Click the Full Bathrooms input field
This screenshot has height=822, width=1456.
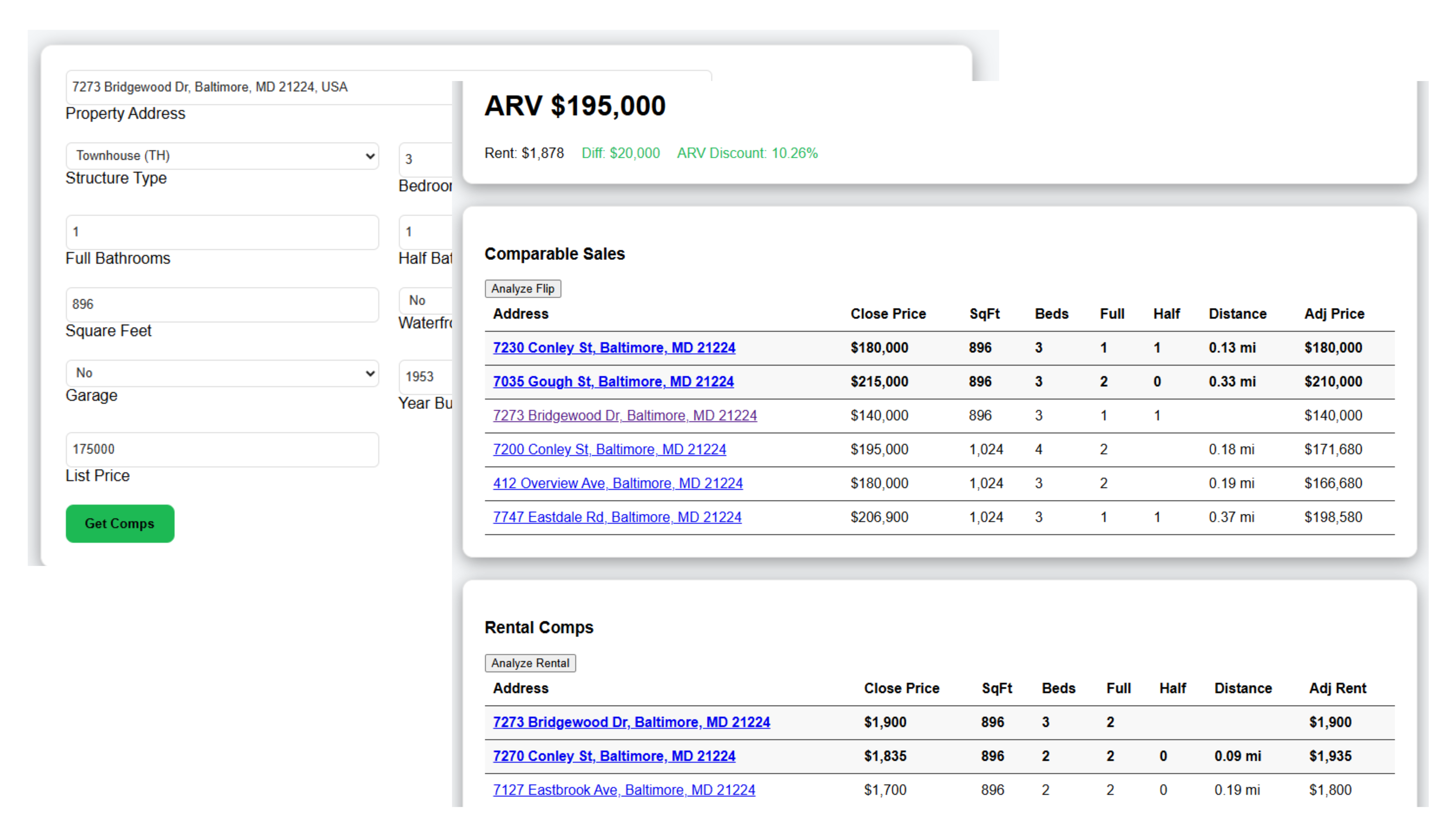pos(222,232)
